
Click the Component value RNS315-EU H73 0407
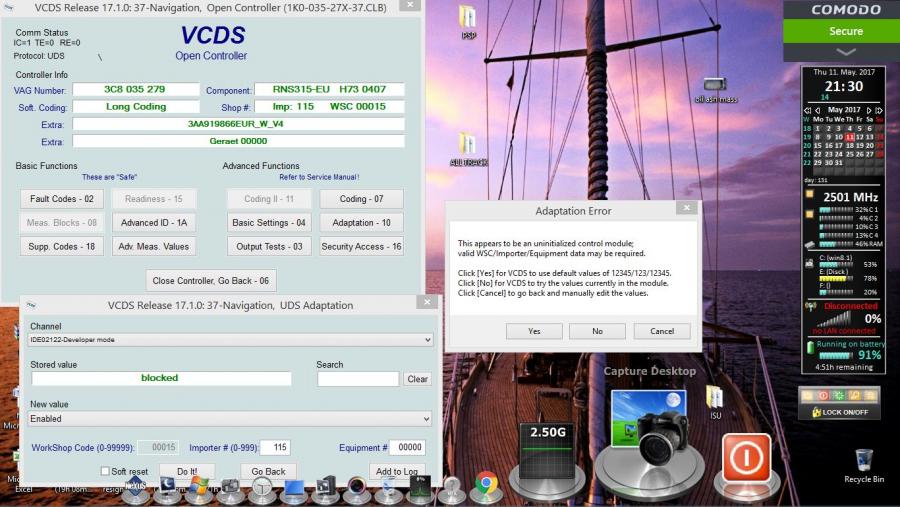tap(329, 90)
